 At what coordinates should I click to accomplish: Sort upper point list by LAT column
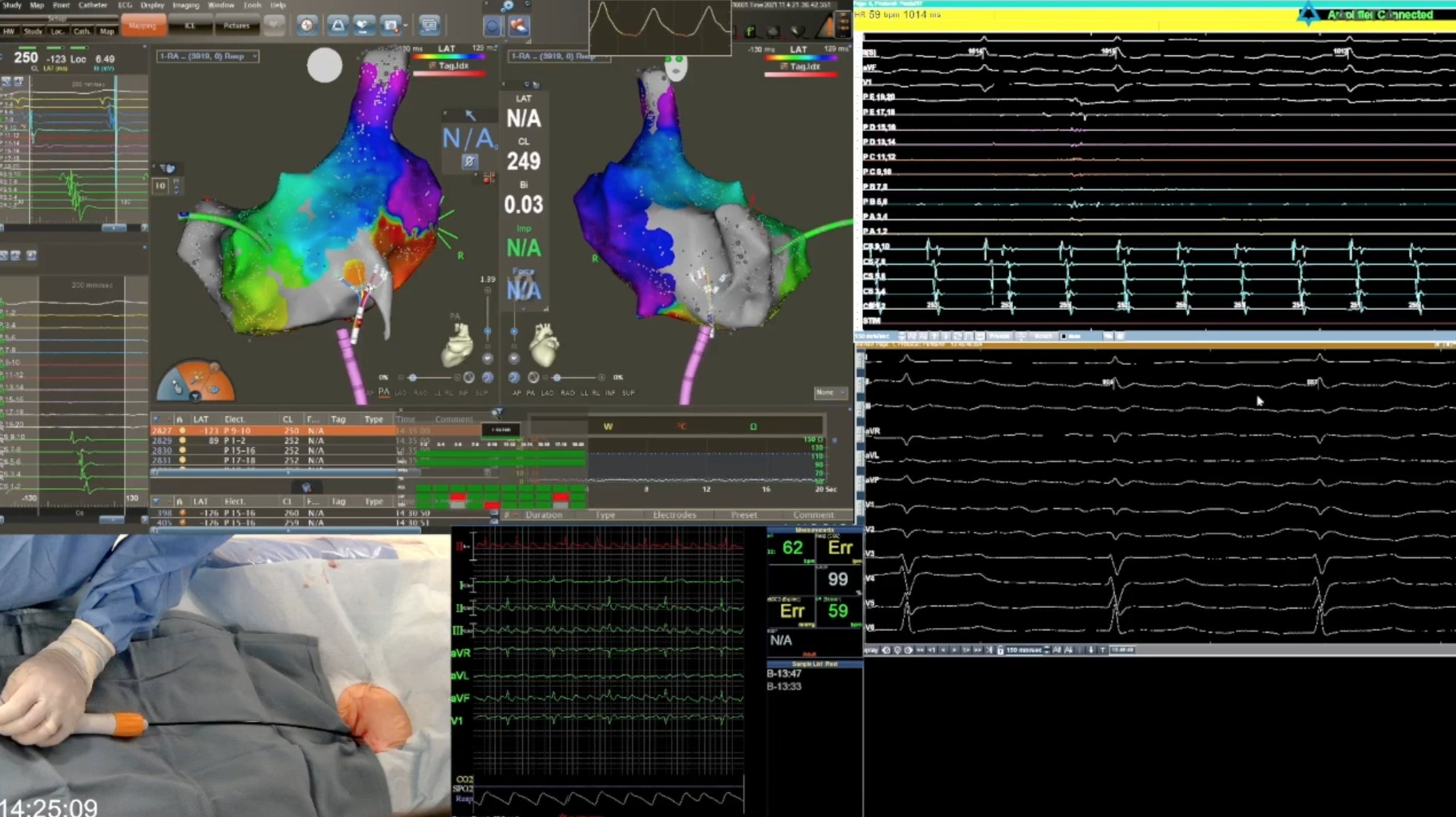(200, 419)
